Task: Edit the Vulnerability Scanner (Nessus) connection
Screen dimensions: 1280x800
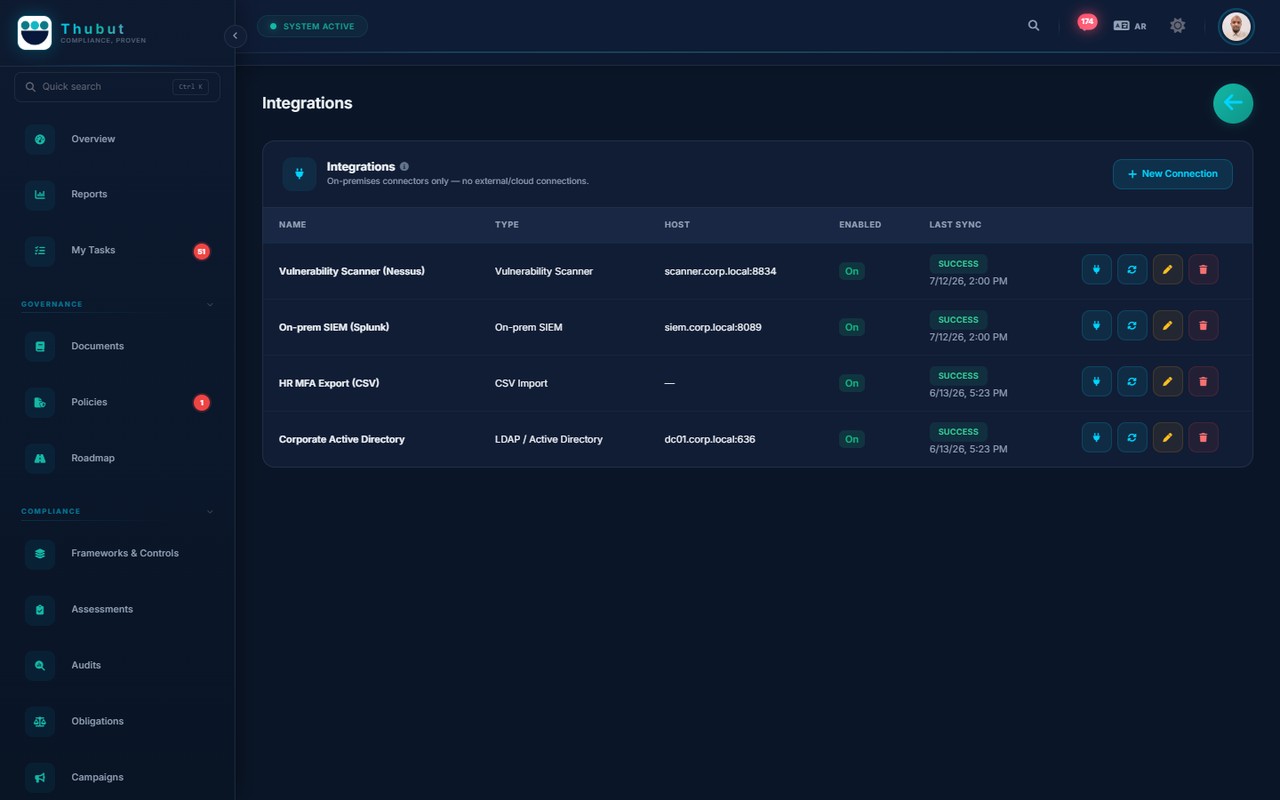Action: coord(1167,269)
